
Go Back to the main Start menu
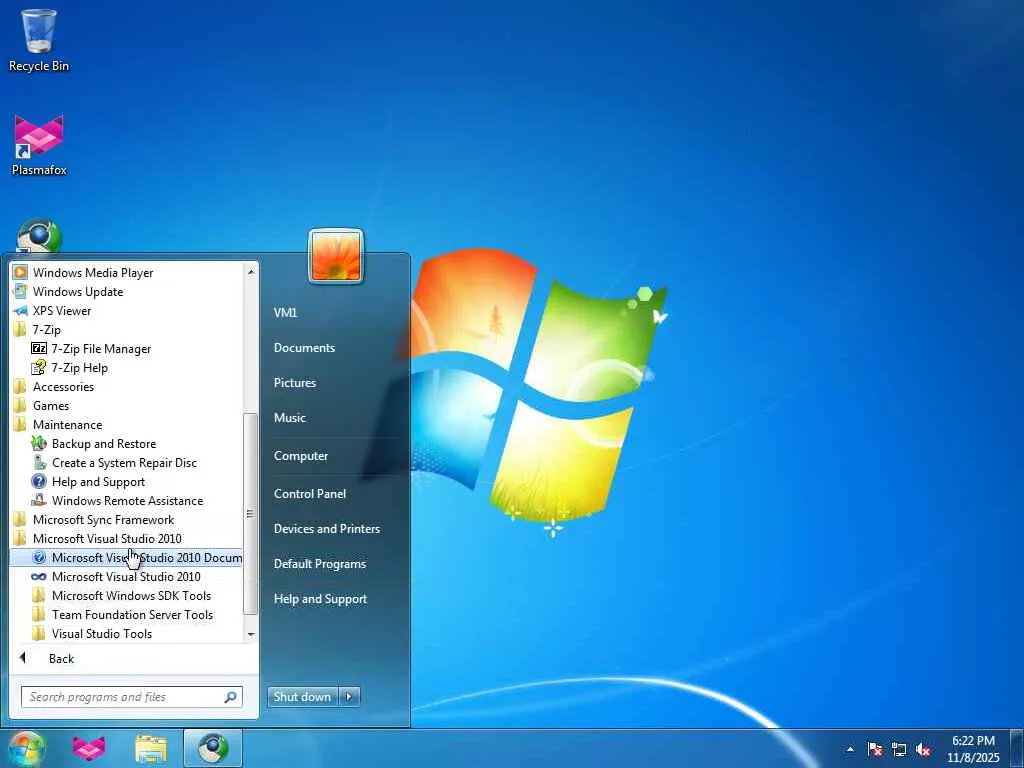pos(61,658)
